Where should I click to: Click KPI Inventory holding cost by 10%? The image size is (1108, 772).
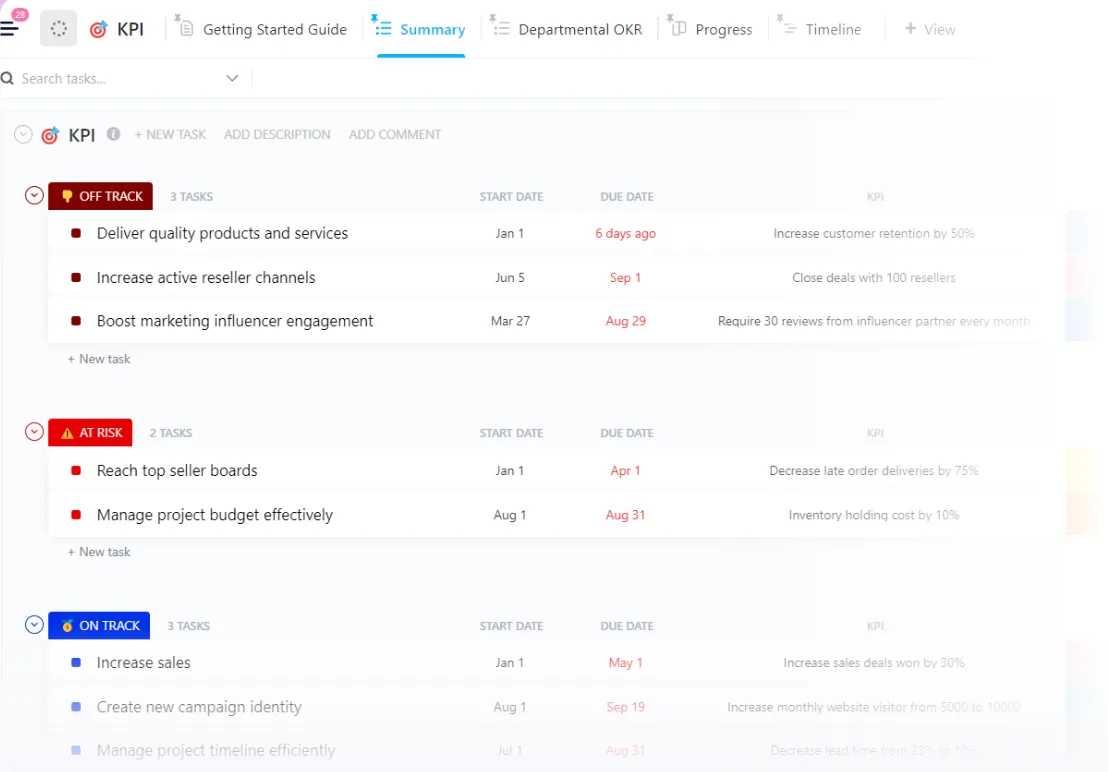coord(873,515)
